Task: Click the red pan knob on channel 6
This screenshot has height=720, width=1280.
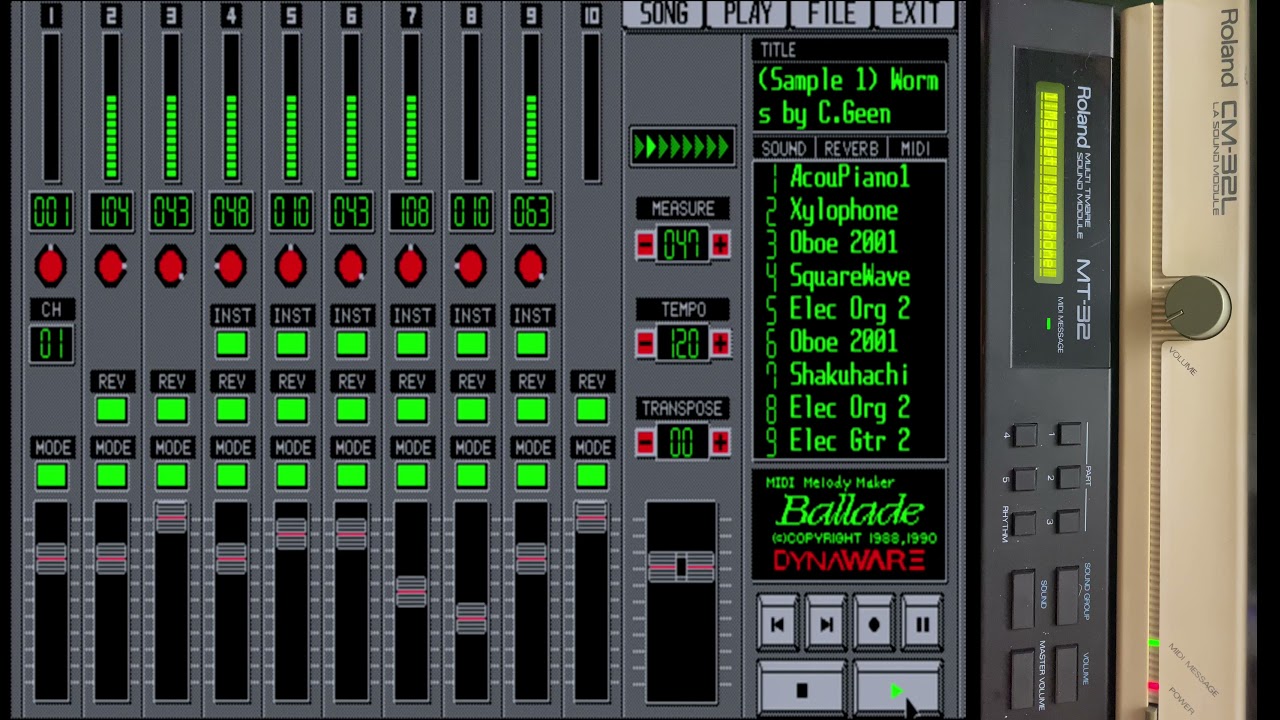Action: coord(351,266)
